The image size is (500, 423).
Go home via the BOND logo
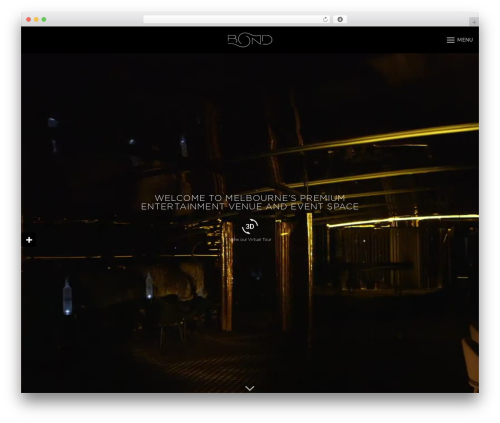(x=250, y=40)
